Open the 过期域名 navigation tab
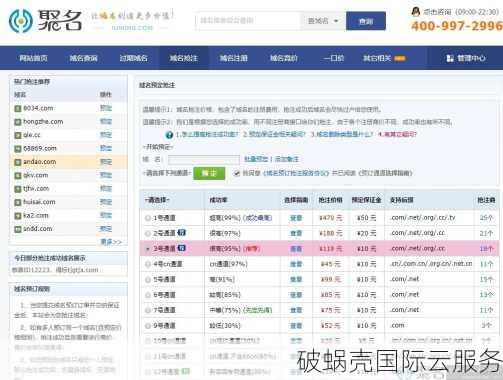This screenshot has width=503, height=380. coord(133,58)
